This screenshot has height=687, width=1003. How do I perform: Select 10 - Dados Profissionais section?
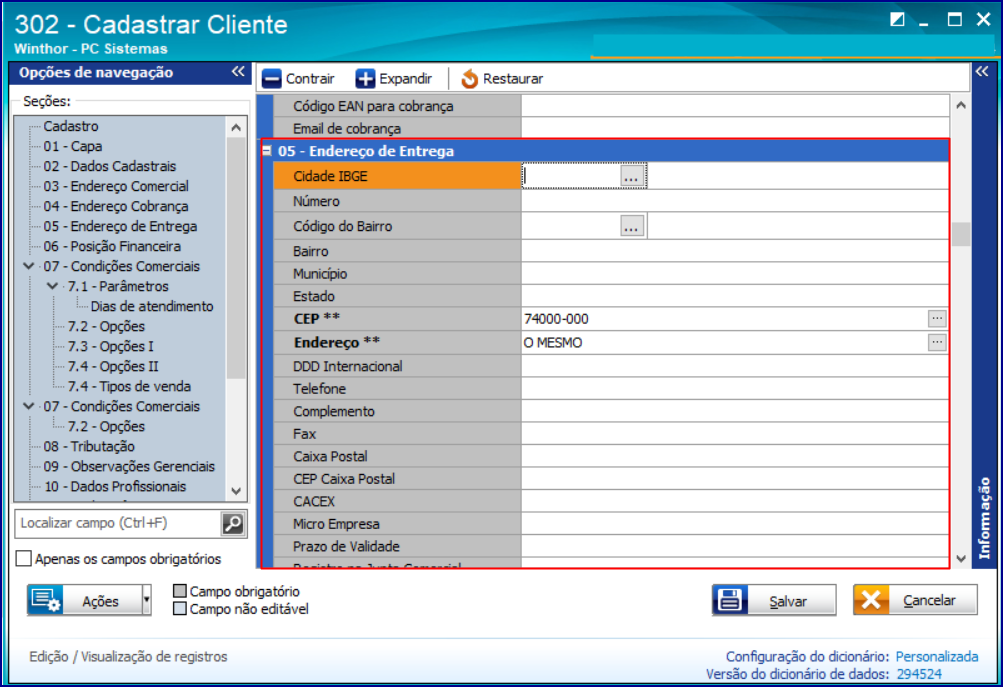click(115, 486)
